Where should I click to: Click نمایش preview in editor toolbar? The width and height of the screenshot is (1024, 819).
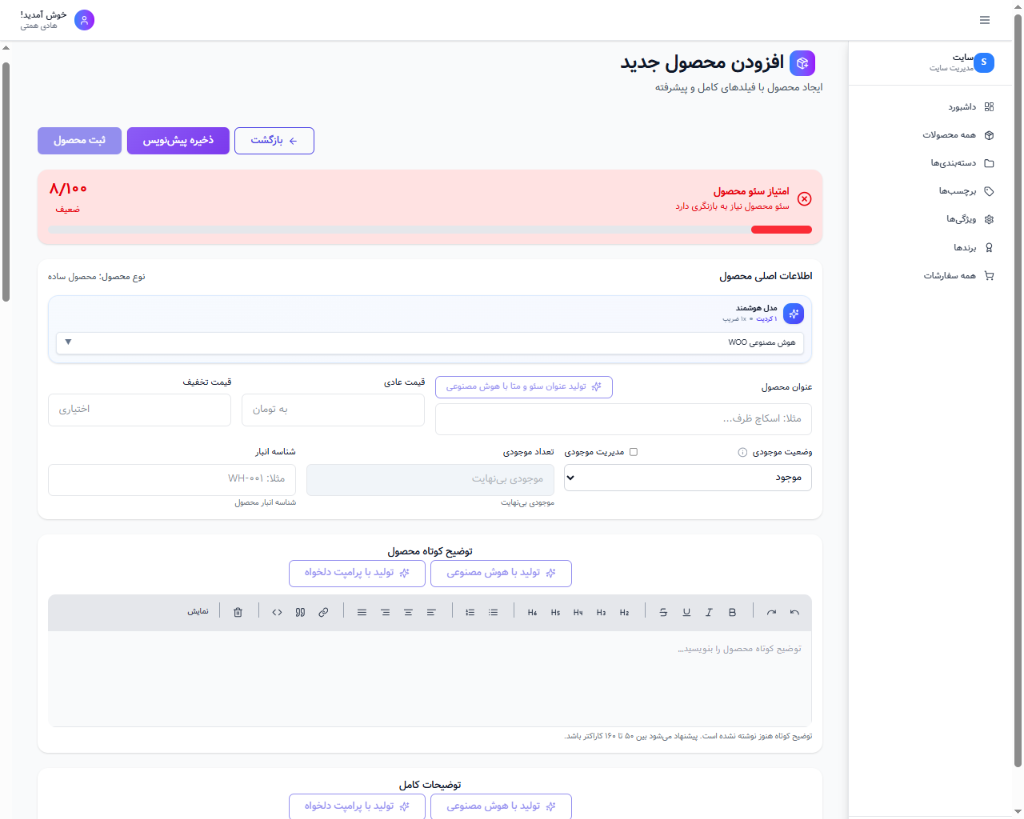click(198, 612)
